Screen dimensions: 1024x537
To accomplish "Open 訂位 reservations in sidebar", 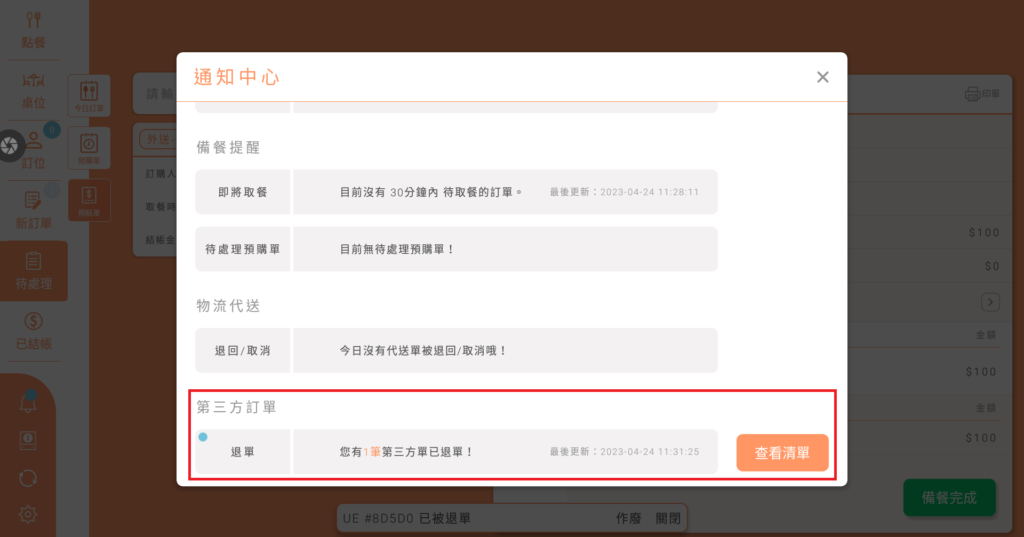I will [33, 148].
